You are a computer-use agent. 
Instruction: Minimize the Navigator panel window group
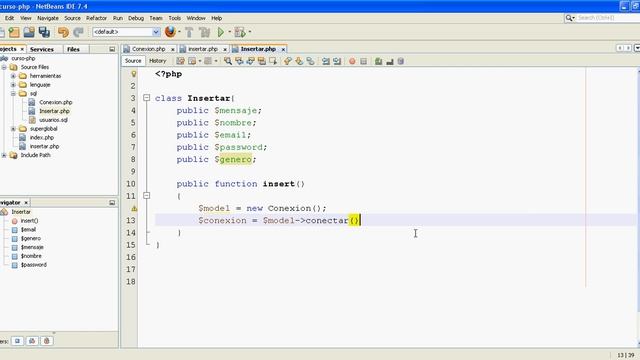point(112,202)
